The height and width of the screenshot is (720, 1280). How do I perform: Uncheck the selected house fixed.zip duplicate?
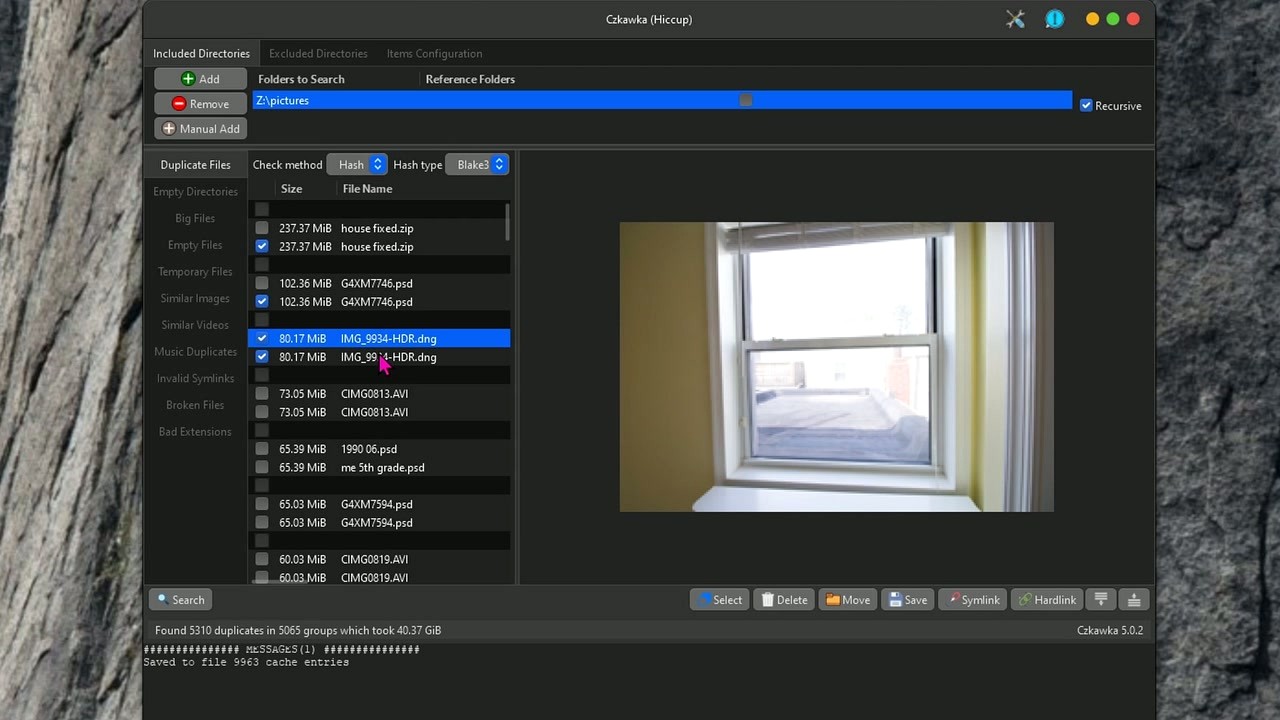pyautogui.click(x=261, y=247)
